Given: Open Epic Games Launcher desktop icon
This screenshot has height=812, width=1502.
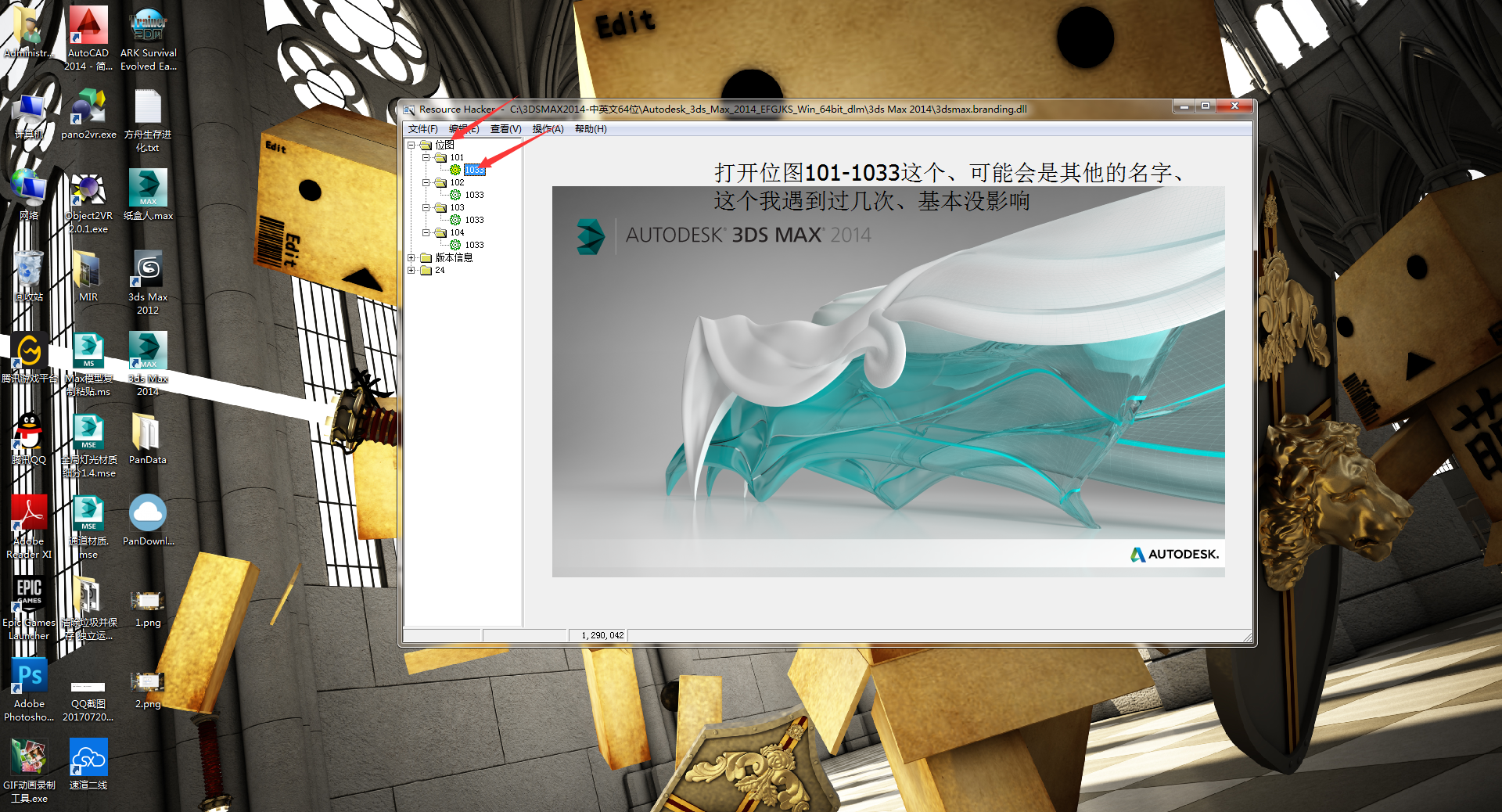Looking at the screenshot, I should click(29, 609).
